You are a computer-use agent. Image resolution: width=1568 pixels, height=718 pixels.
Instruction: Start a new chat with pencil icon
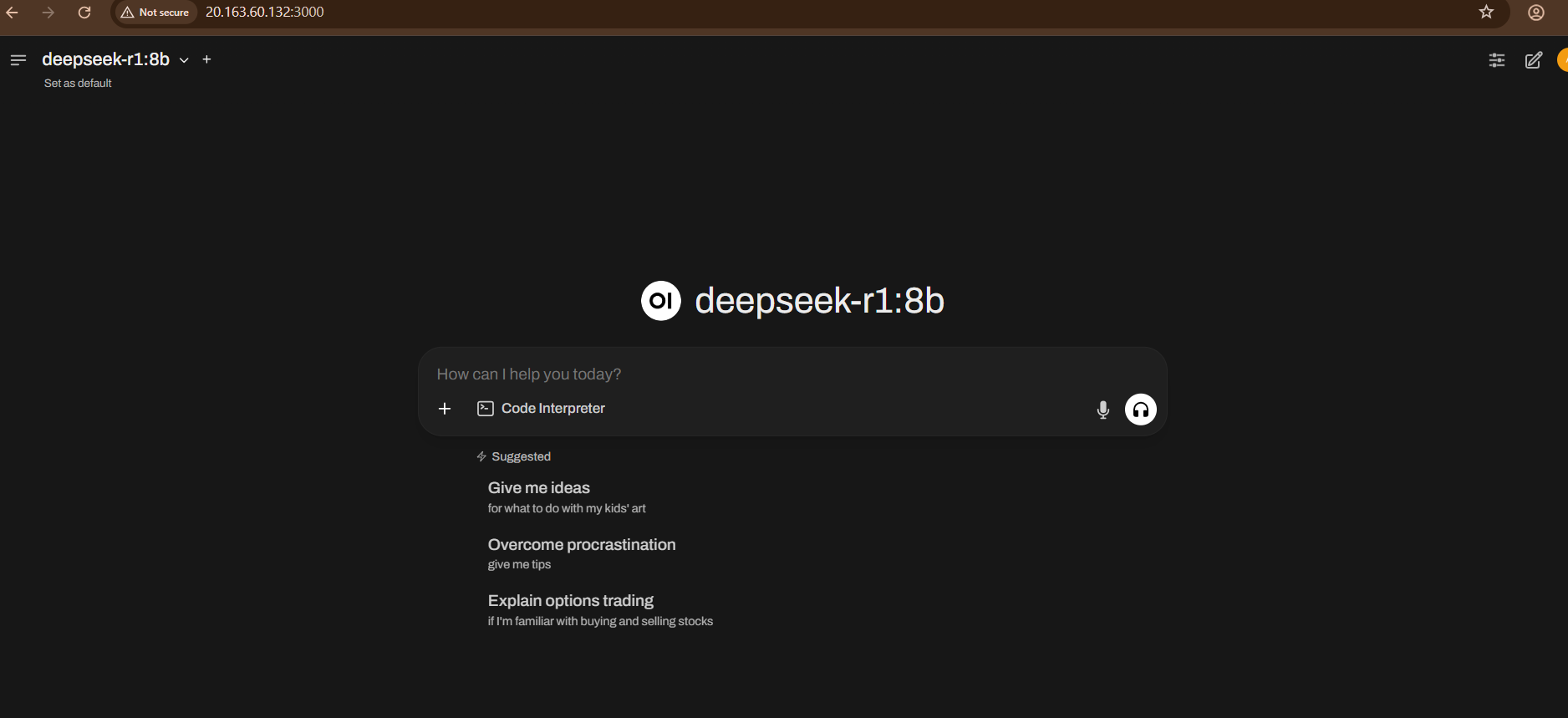point(1534,60)
